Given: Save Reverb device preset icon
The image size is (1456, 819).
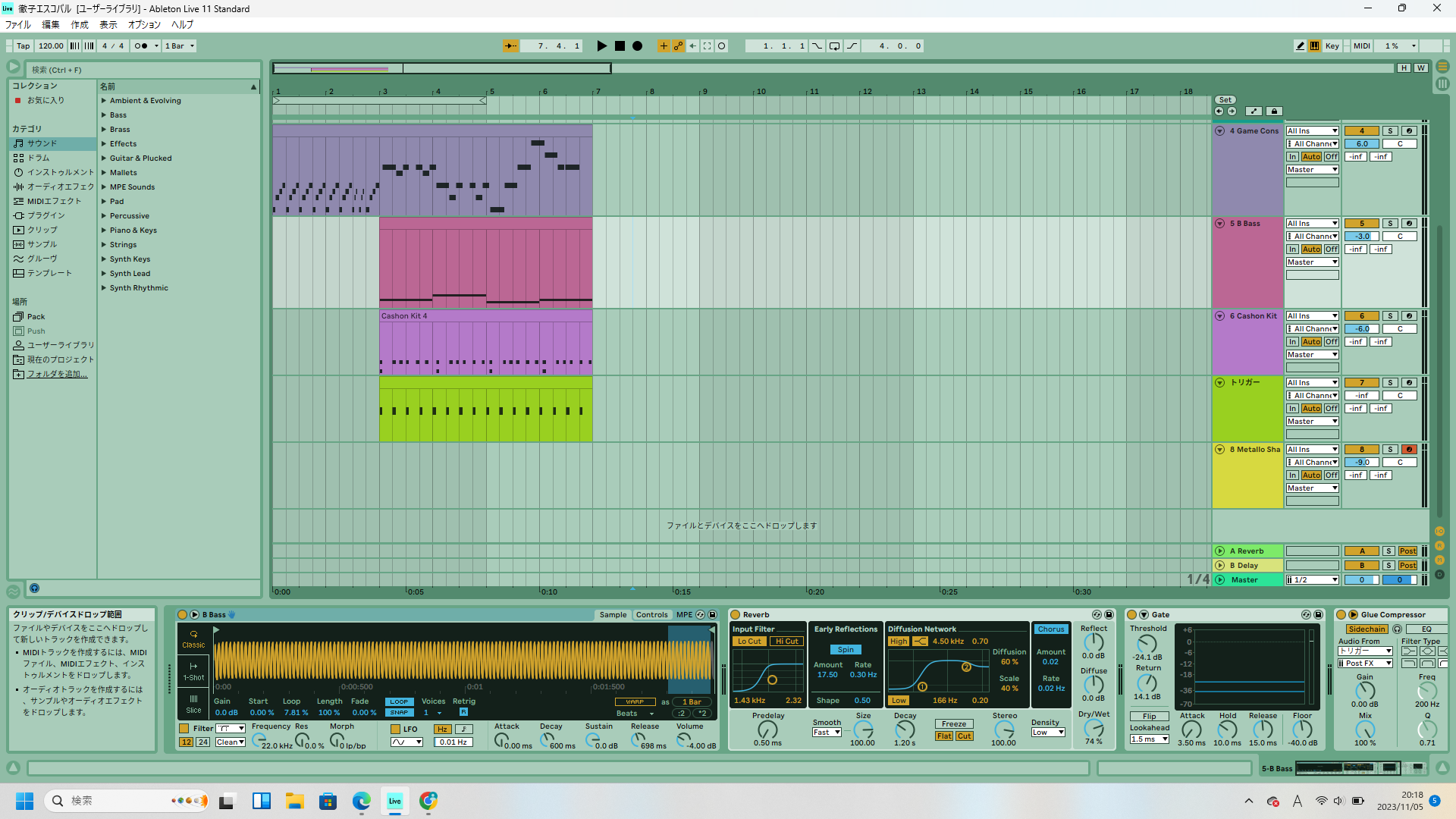Looking at the screenshot, I should 1109,615.
